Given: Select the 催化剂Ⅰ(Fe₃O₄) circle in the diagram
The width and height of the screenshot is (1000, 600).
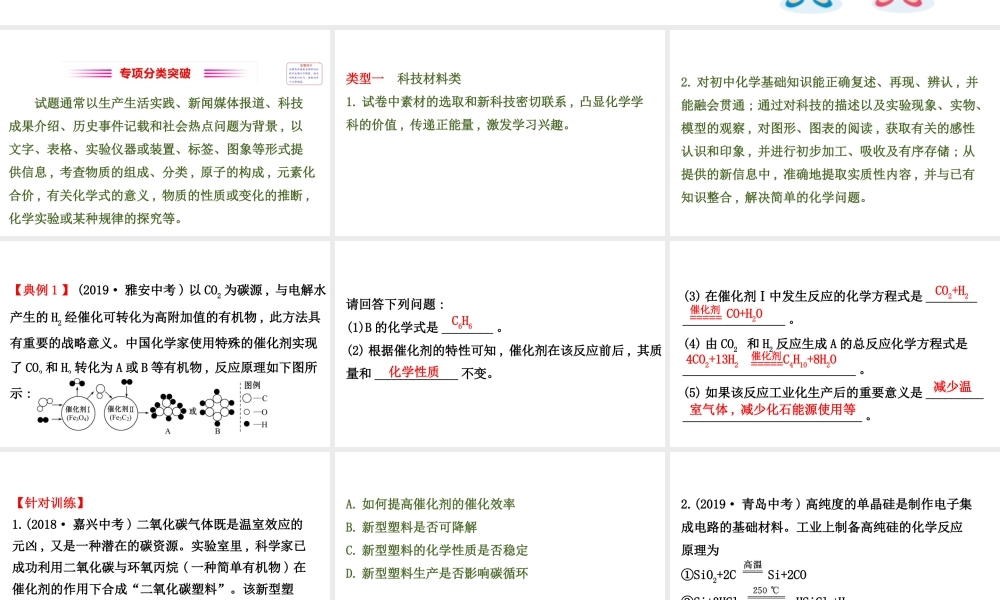Looking at the screenshot, I should pyautogui.click(x=76, y=413).
